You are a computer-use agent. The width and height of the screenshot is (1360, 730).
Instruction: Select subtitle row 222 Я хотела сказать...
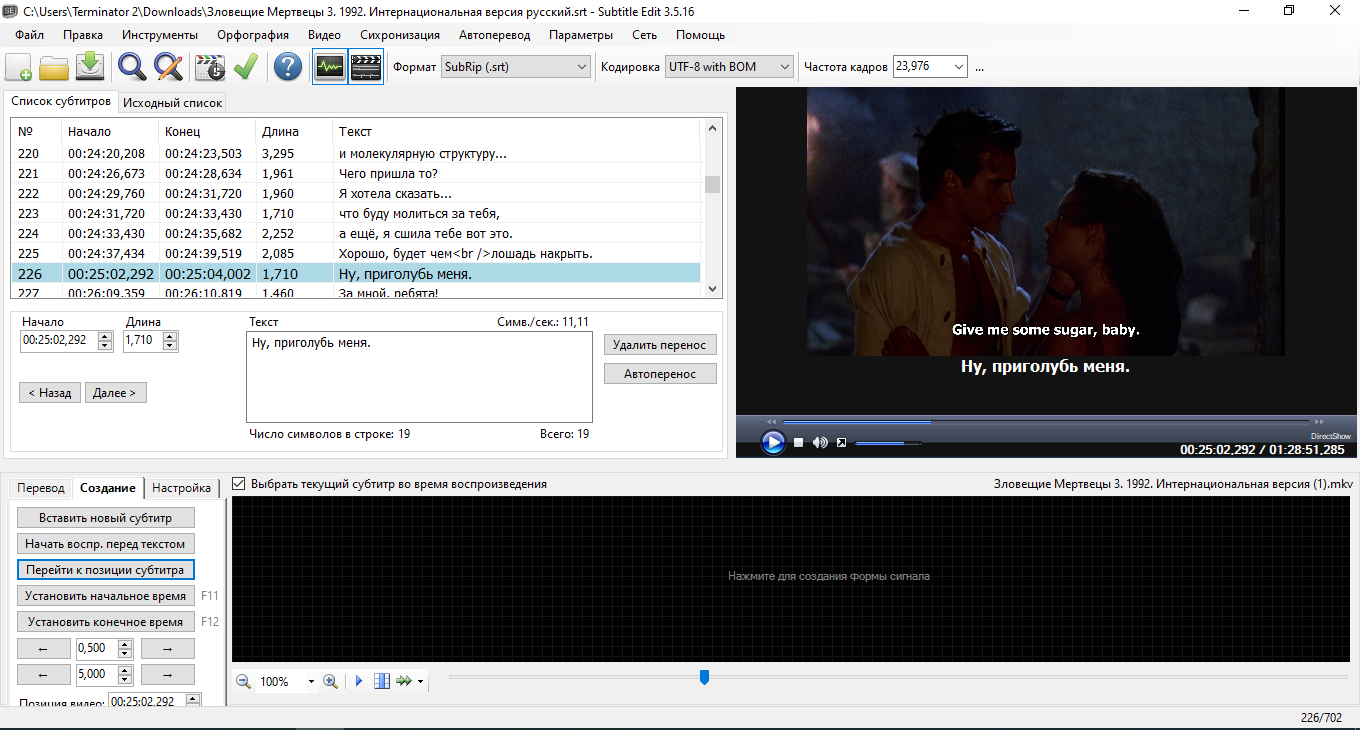click(357, 194)
